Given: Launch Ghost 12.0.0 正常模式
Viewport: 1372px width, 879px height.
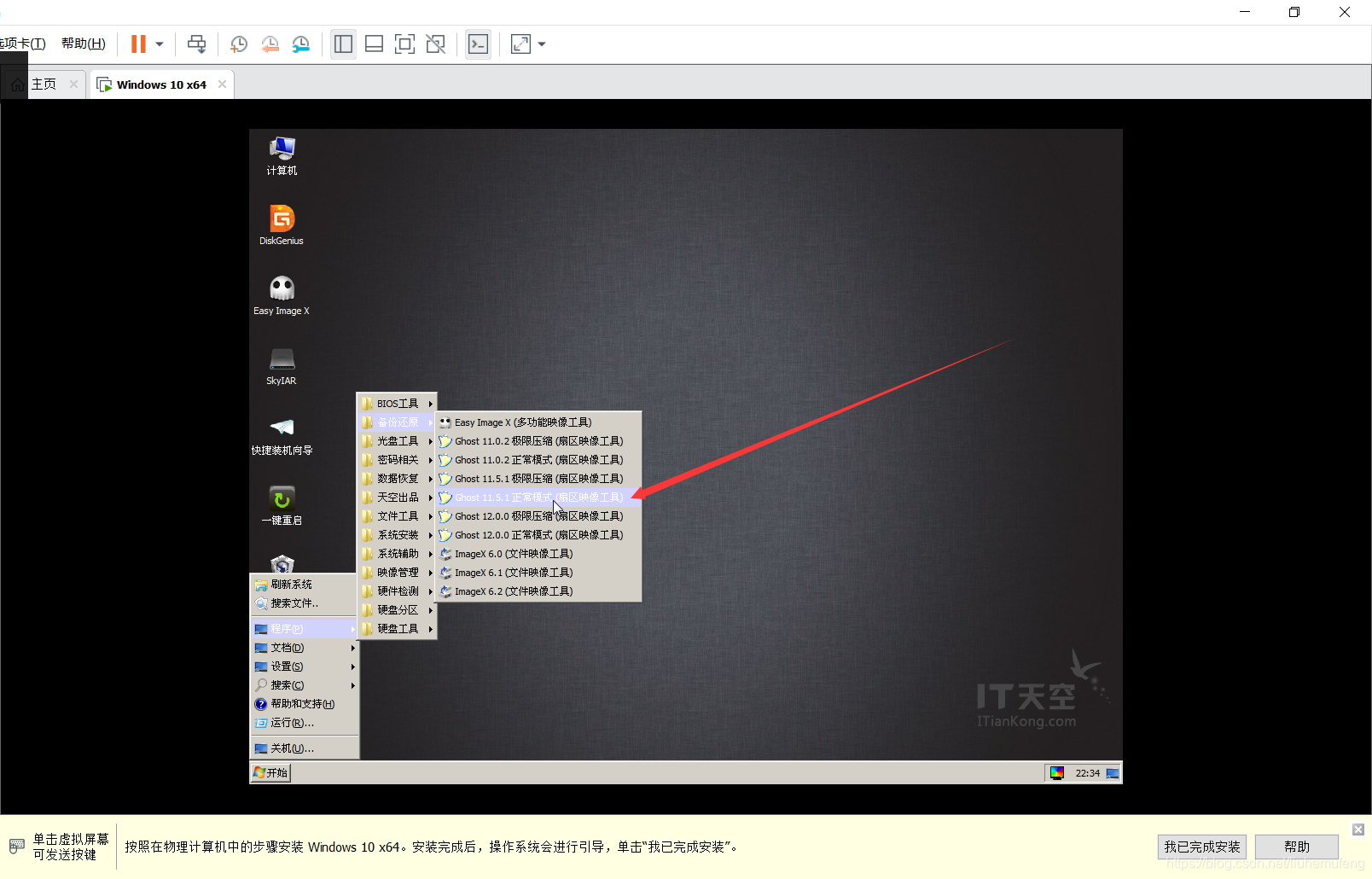Looking at the screenshot, I should click(538, 535).
